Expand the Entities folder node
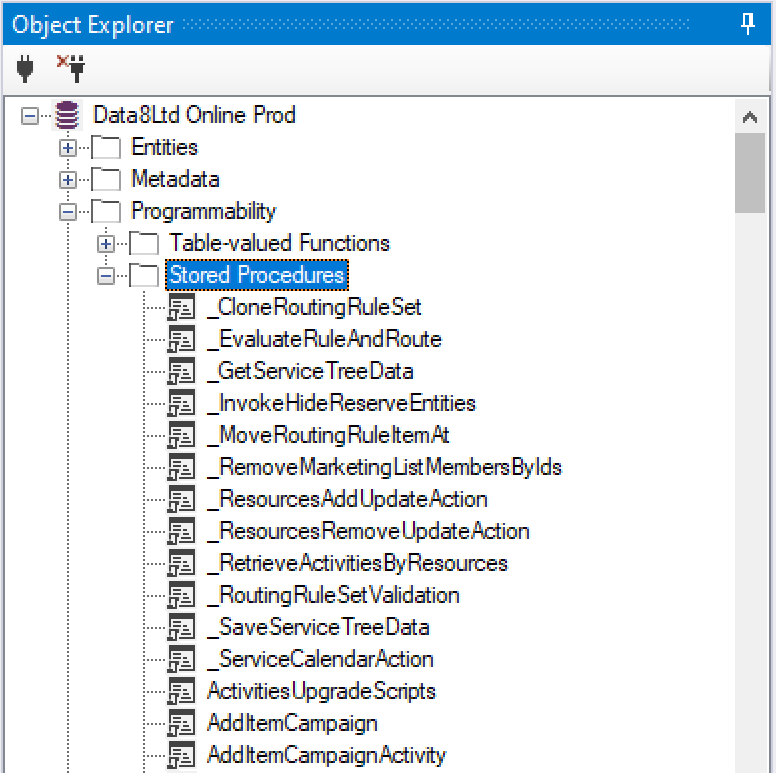The height and width of the screenshot is (773, 776). point(68,148)
